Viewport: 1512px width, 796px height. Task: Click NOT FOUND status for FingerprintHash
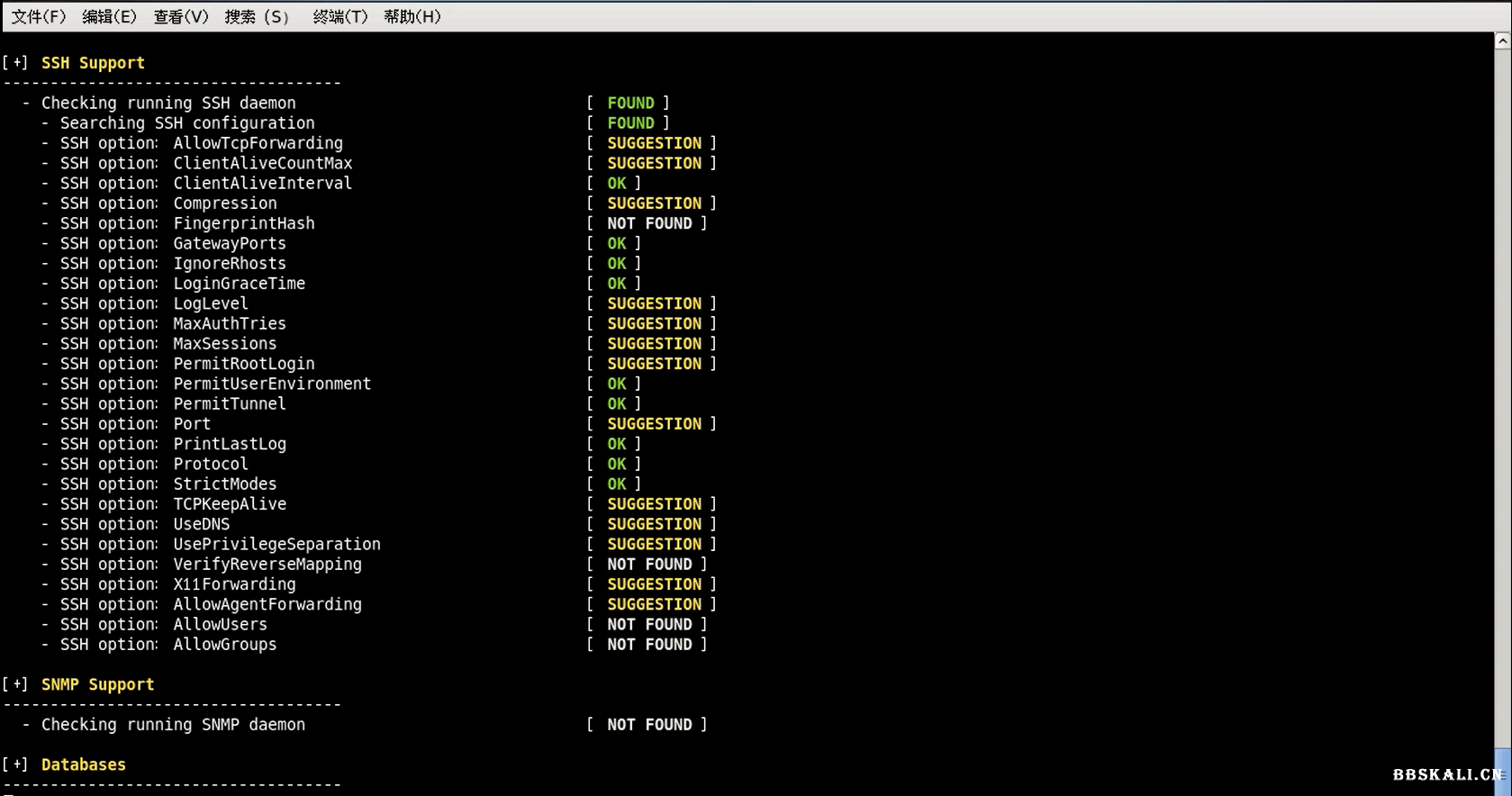649,223
